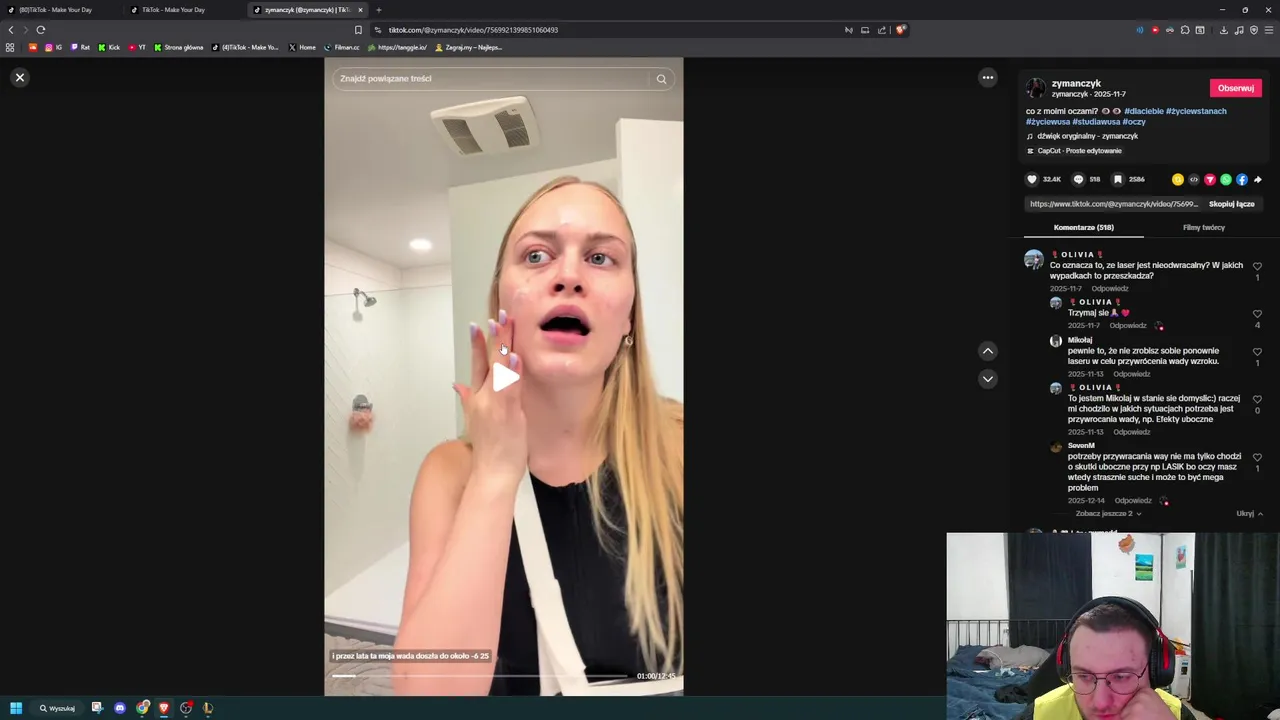Open the zymanczyk username link

1076,83
